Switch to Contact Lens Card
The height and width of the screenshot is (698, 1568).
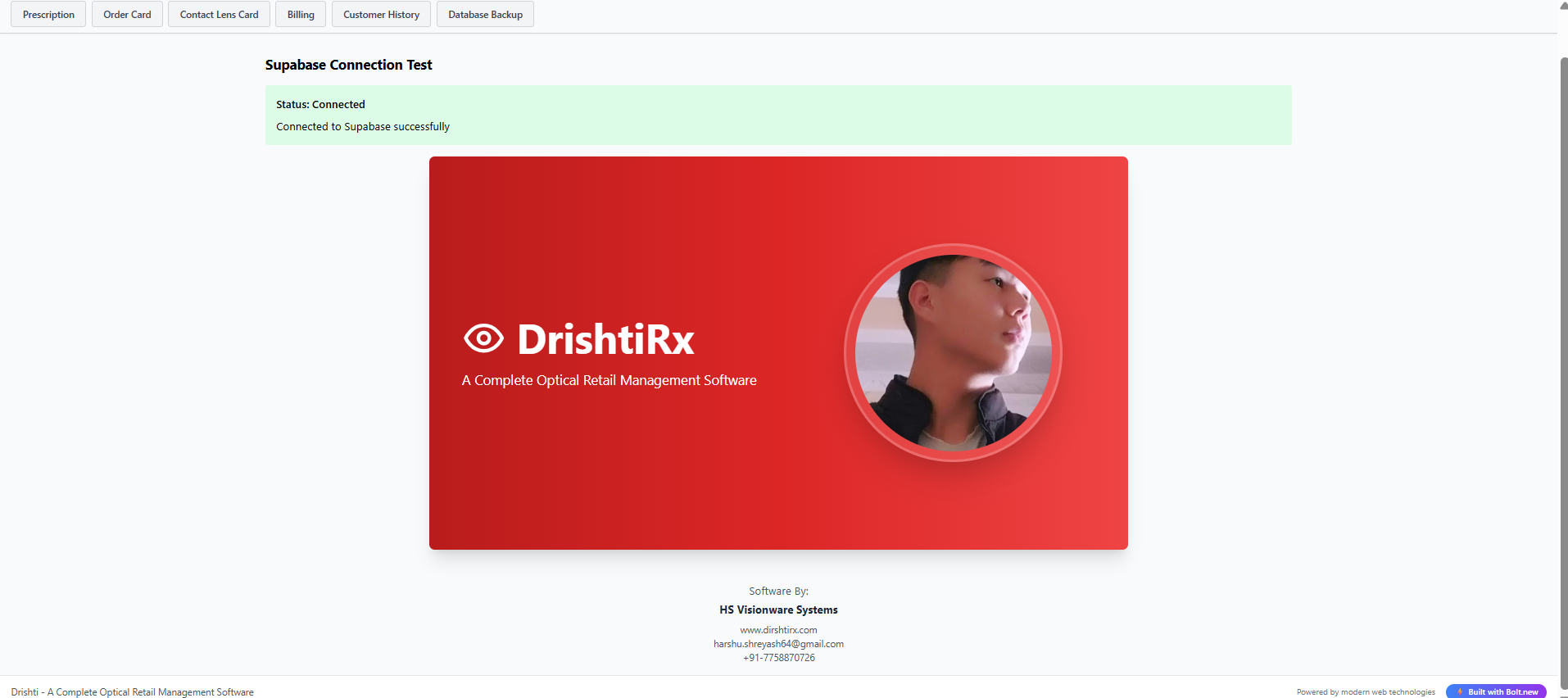pyautogui.click(x=219, y=15)
